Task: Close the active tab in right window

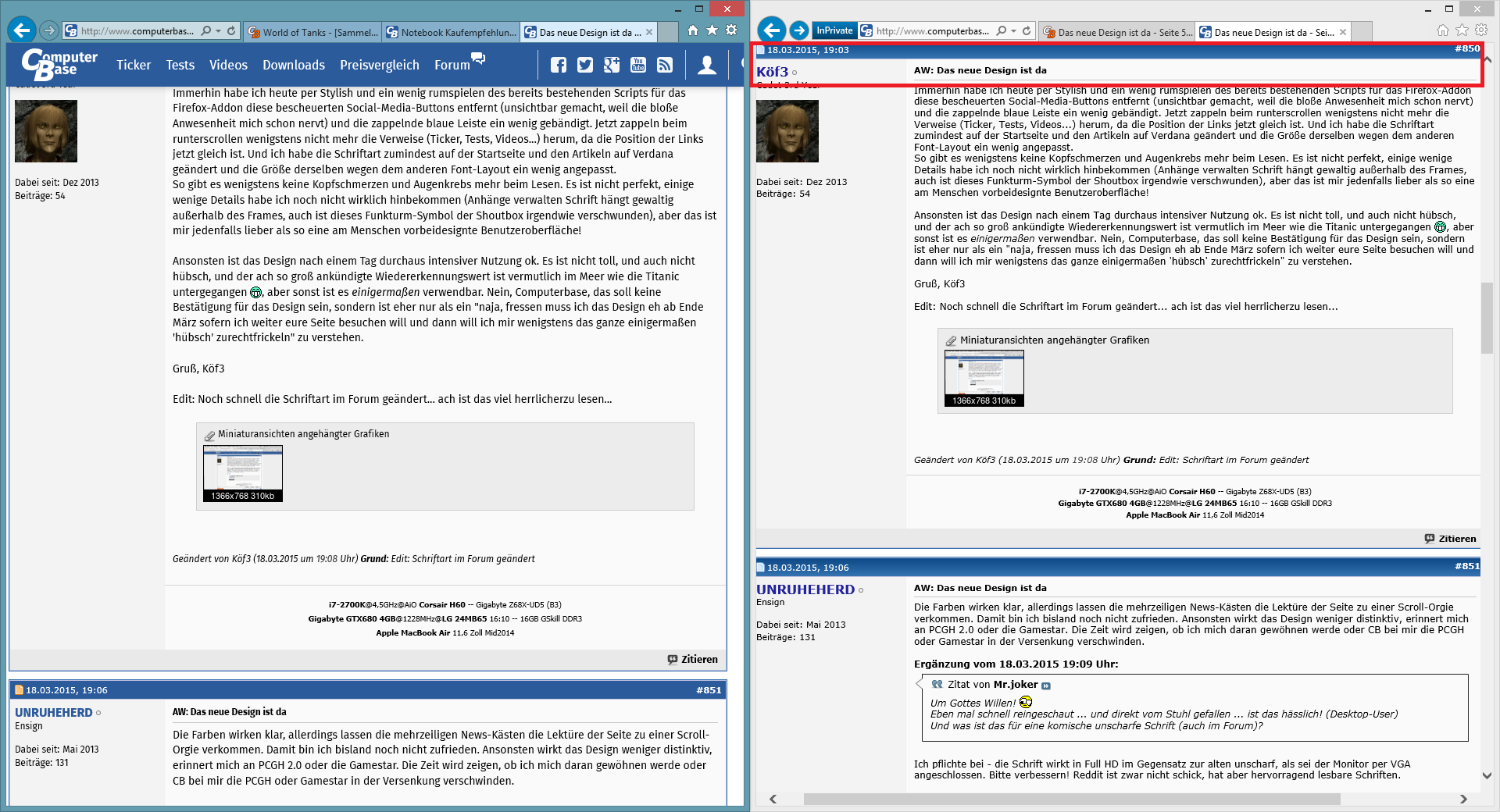Action: [x=1343, y=32]
